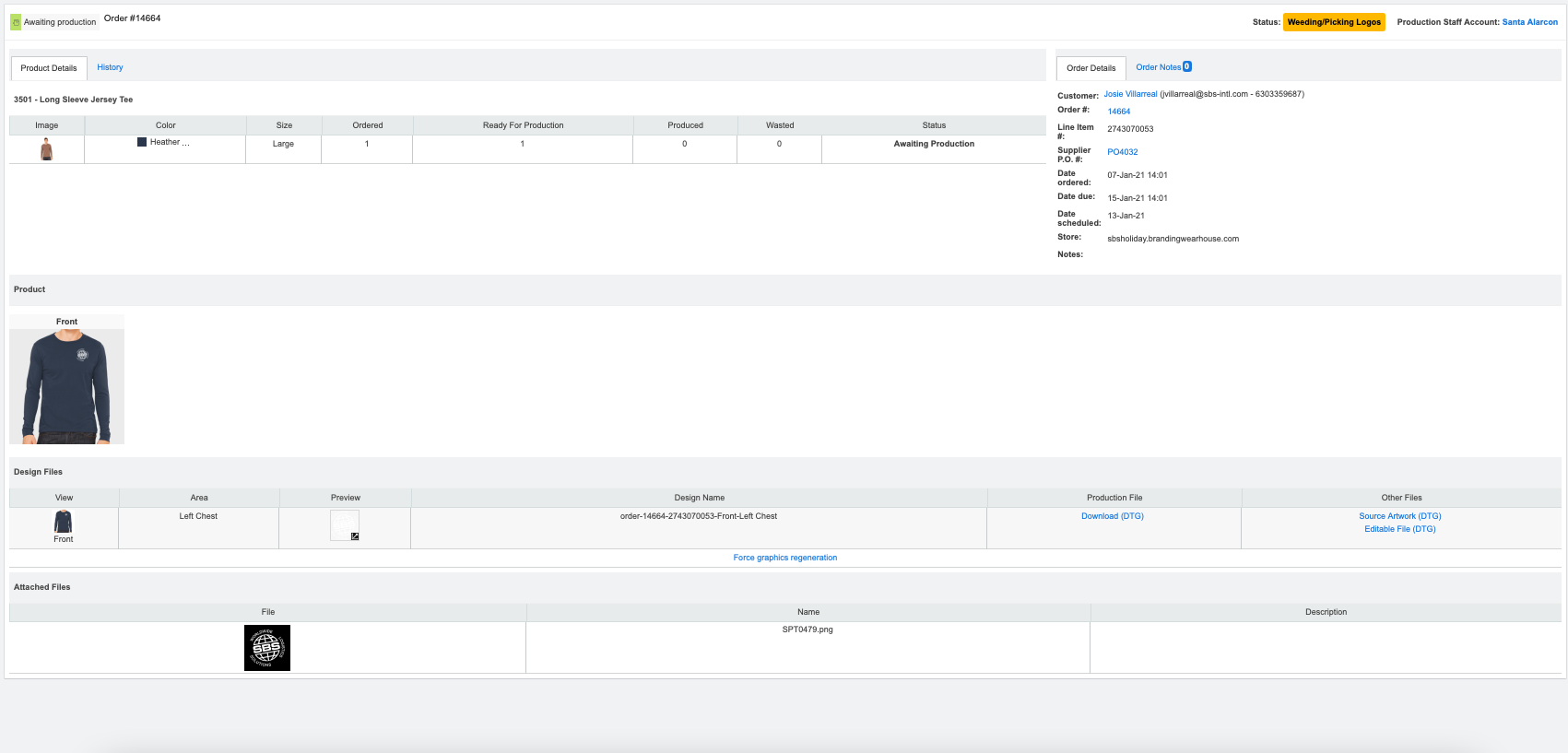1568x753 pixels.
Task: Click the Heather navy color swatch
Action: click(x=142, y=142)
